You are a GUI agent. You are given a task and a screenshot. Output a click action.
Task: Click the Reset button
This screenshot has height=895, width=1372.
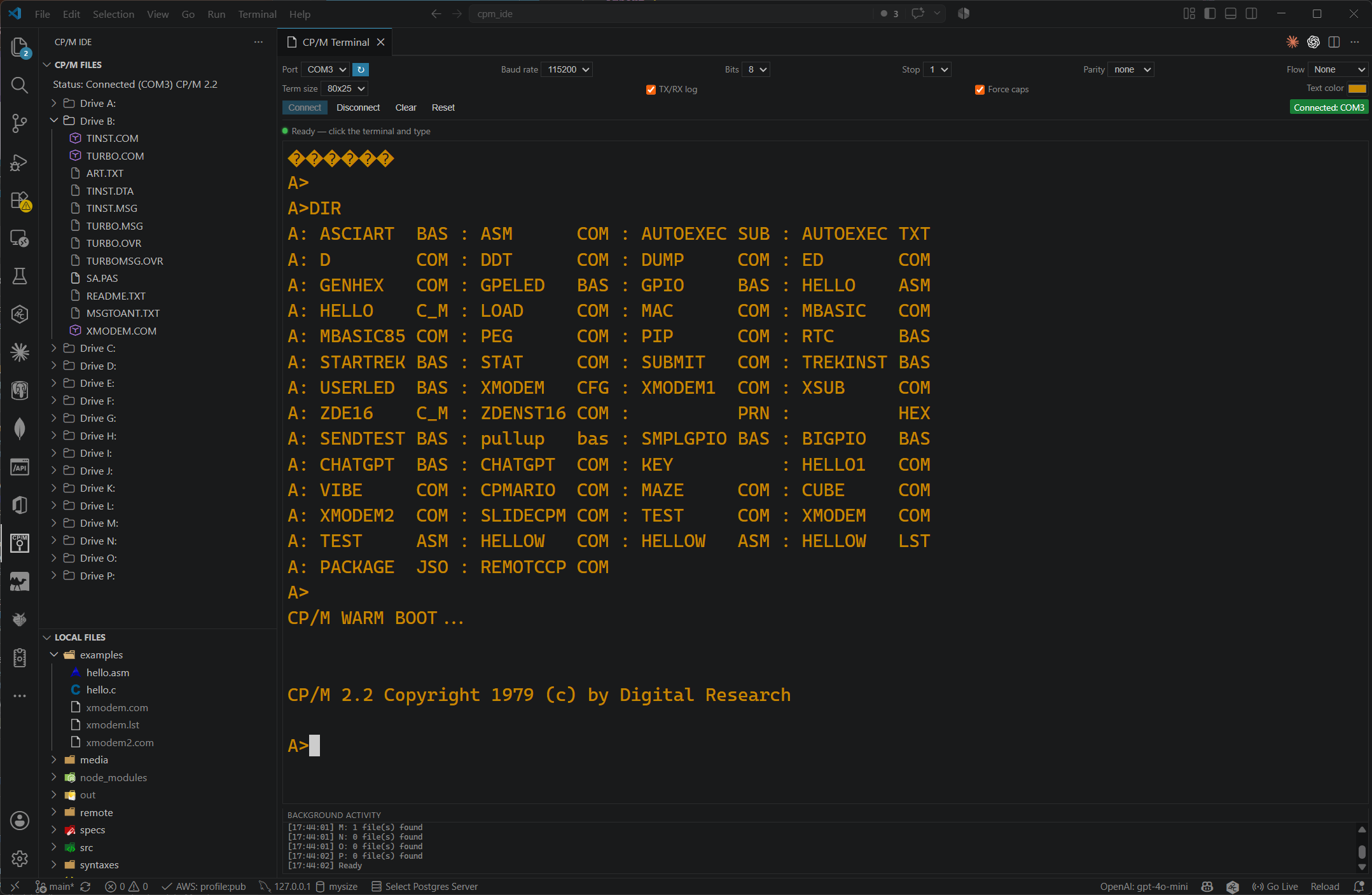point(443,108)
